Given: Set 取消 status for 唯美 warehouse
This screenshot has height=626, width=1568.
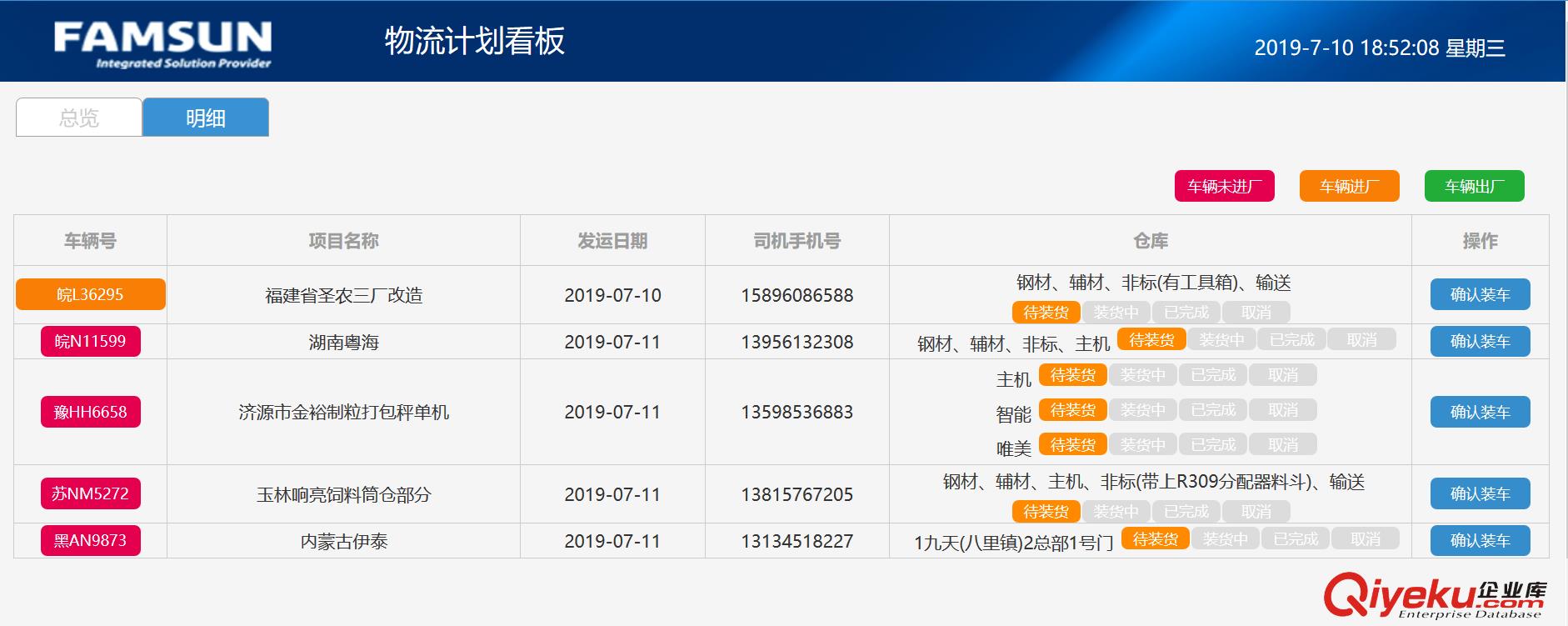Looking at the screenshot, I should [x=1283, y=445].
